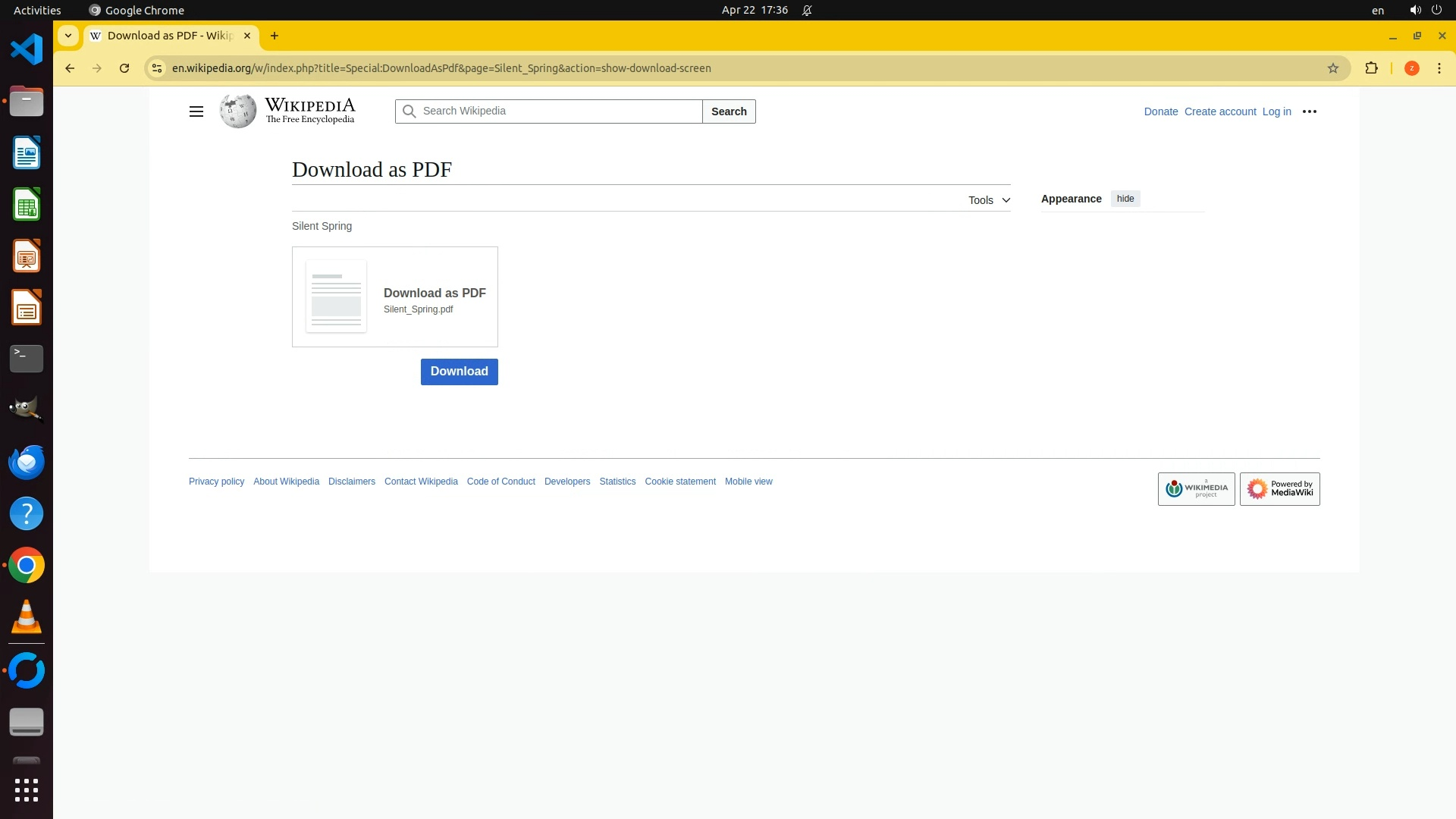Viewport: 1456px width, 819px height.
Task: Open the Chrome Extensions puzzle icon
Action: pyautogui.click(x=1371, y=68)
